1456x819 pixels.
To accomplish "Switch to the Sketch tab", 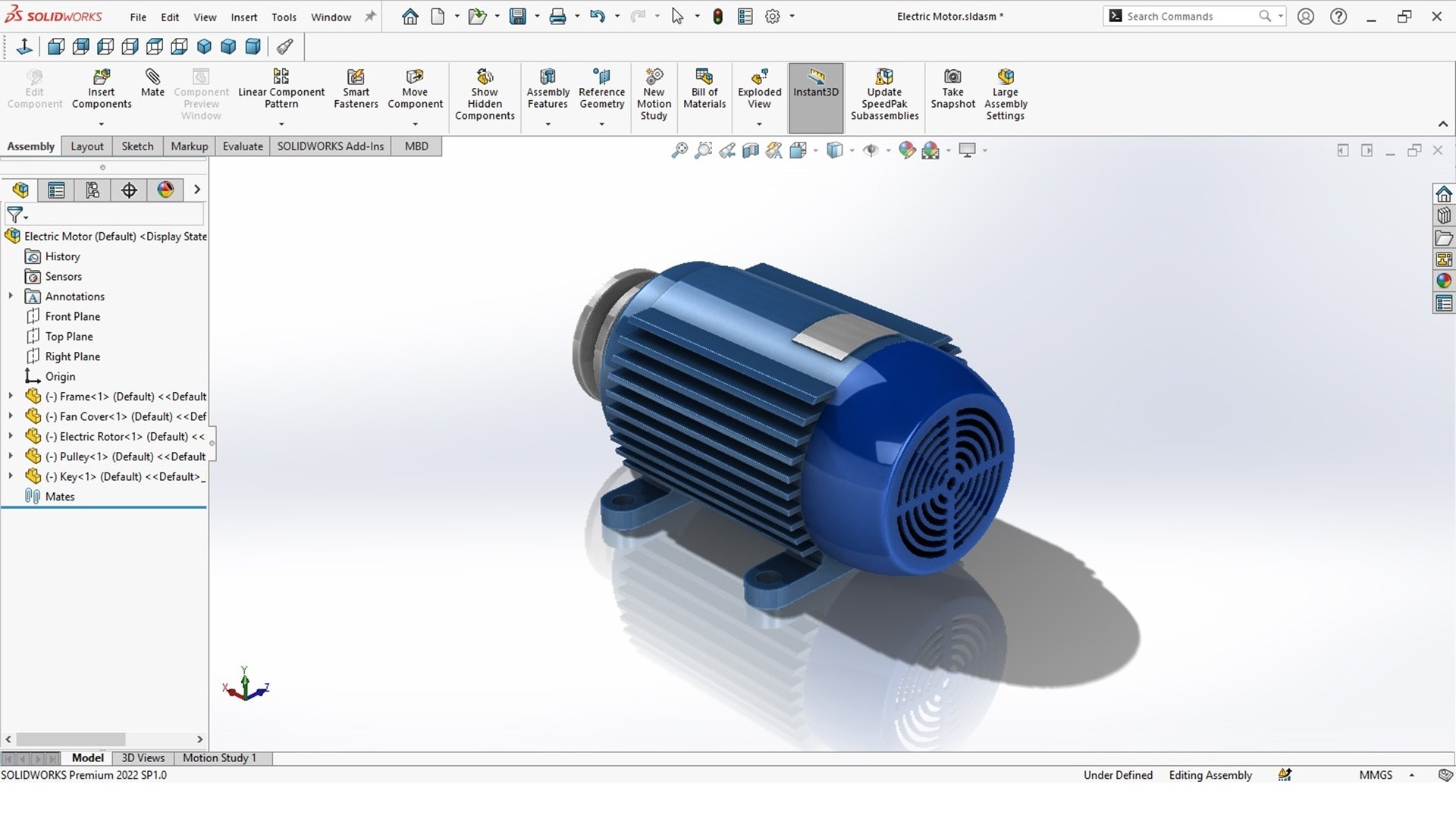I will 137,146.
